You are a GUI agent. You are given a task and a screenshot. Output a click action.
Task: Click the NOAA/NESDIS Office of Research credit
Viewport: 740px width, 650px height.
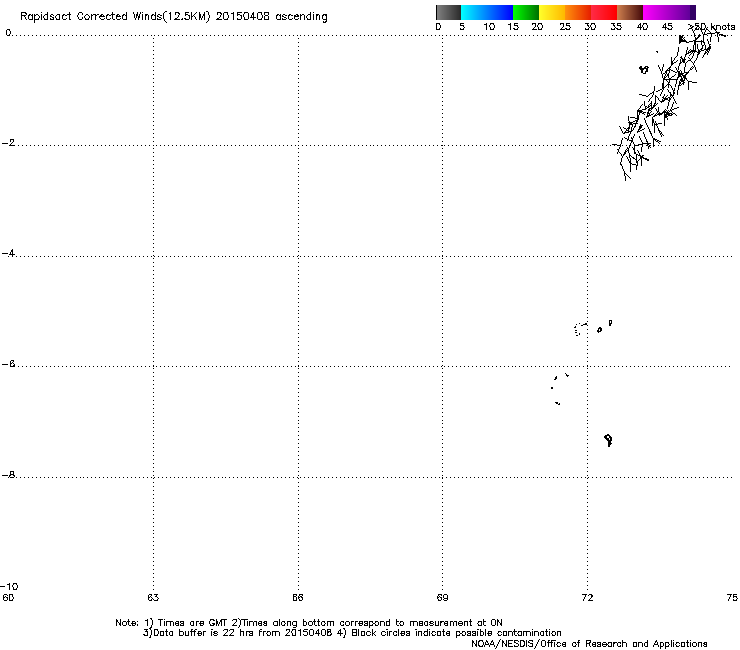click(x=589, y=644)
